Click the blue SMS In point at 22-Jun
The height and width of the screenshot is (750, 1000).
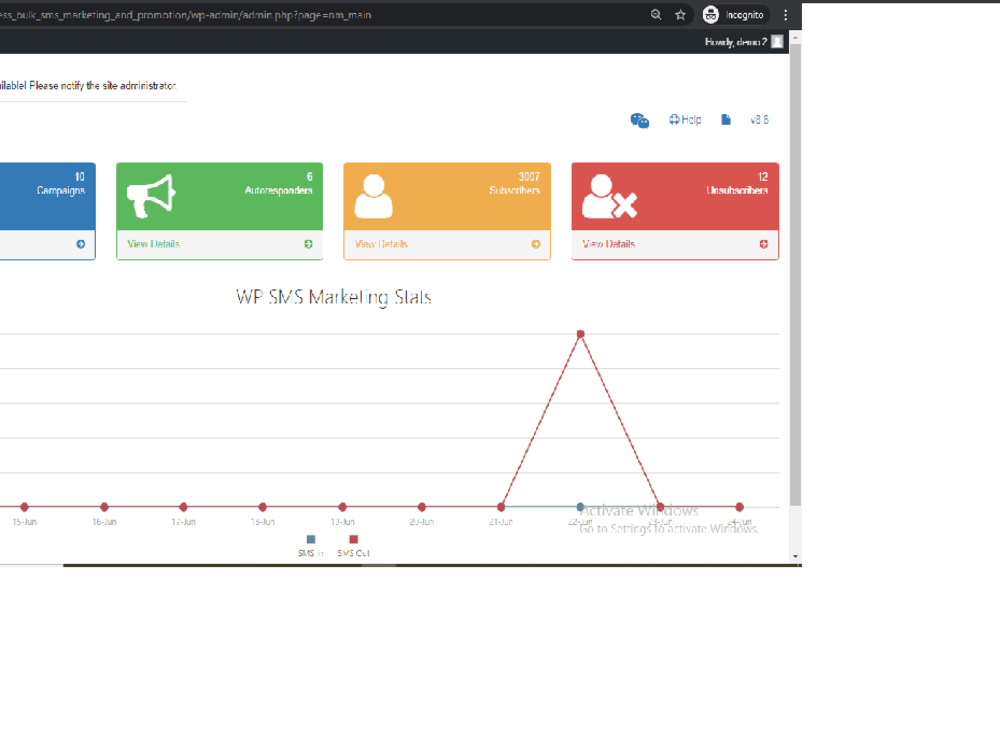(580, 506)
